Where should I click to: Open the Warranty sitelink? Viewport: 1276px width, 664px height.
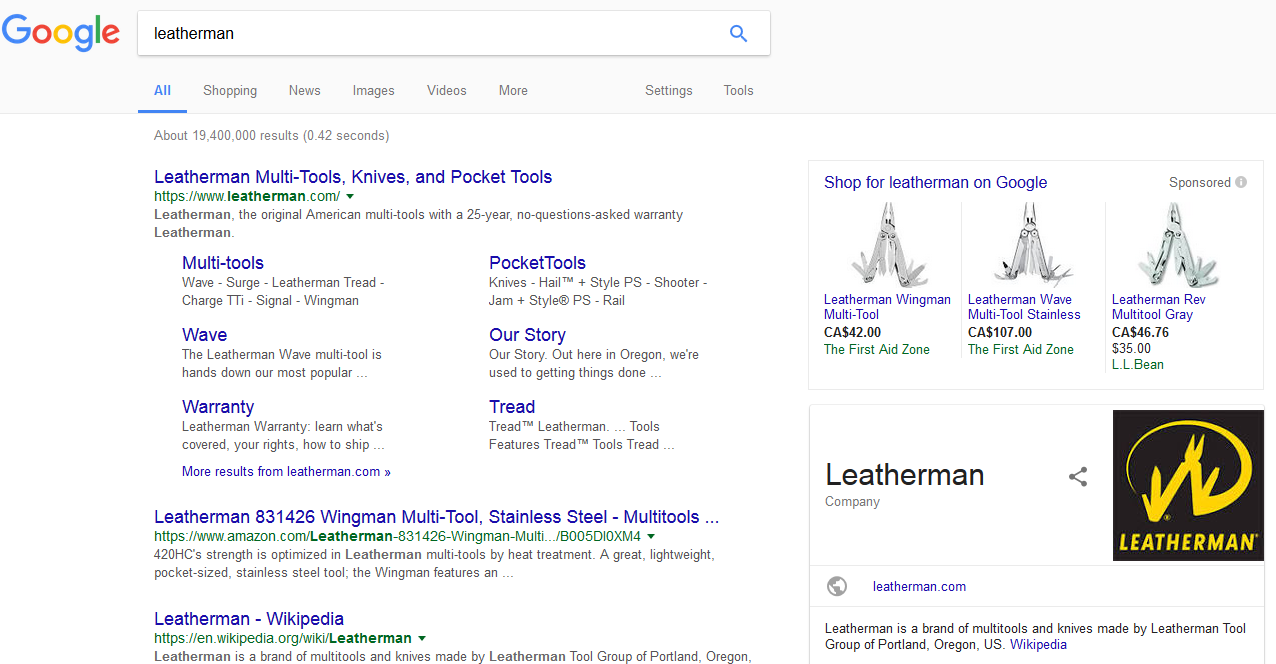click(x=218, y=407)
